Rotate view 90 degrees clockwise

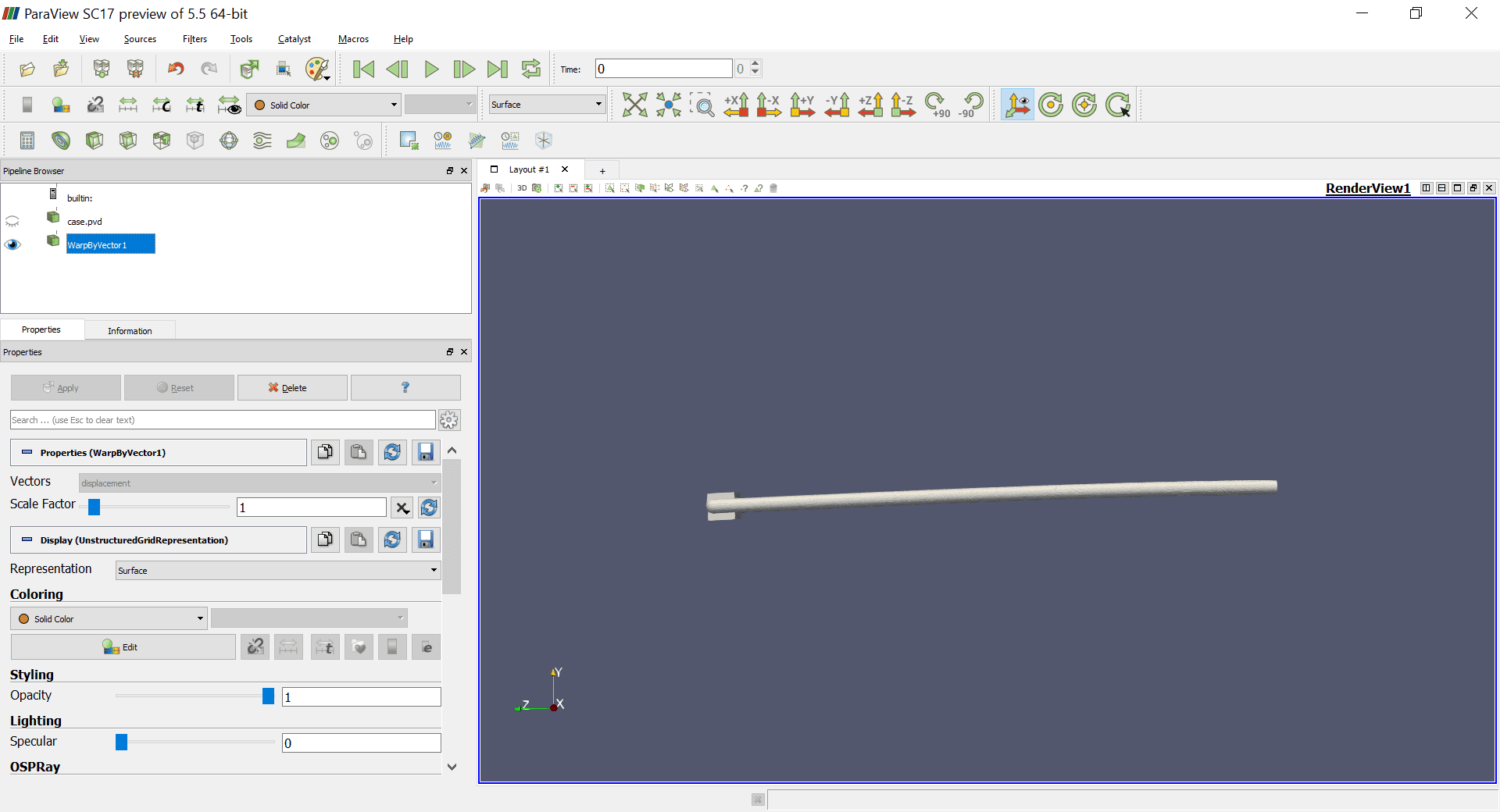937,105
